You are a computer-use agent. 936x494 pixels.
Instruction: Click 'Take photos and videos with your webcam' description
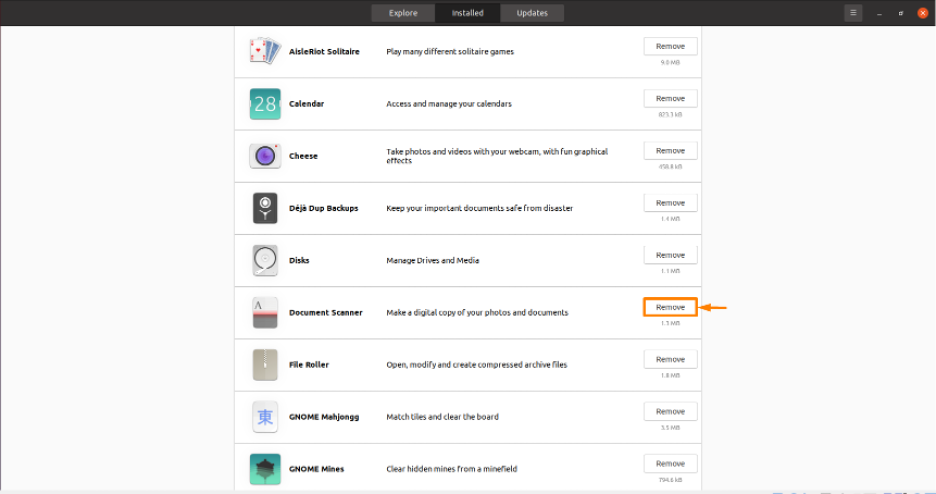(x=497, y=156)
